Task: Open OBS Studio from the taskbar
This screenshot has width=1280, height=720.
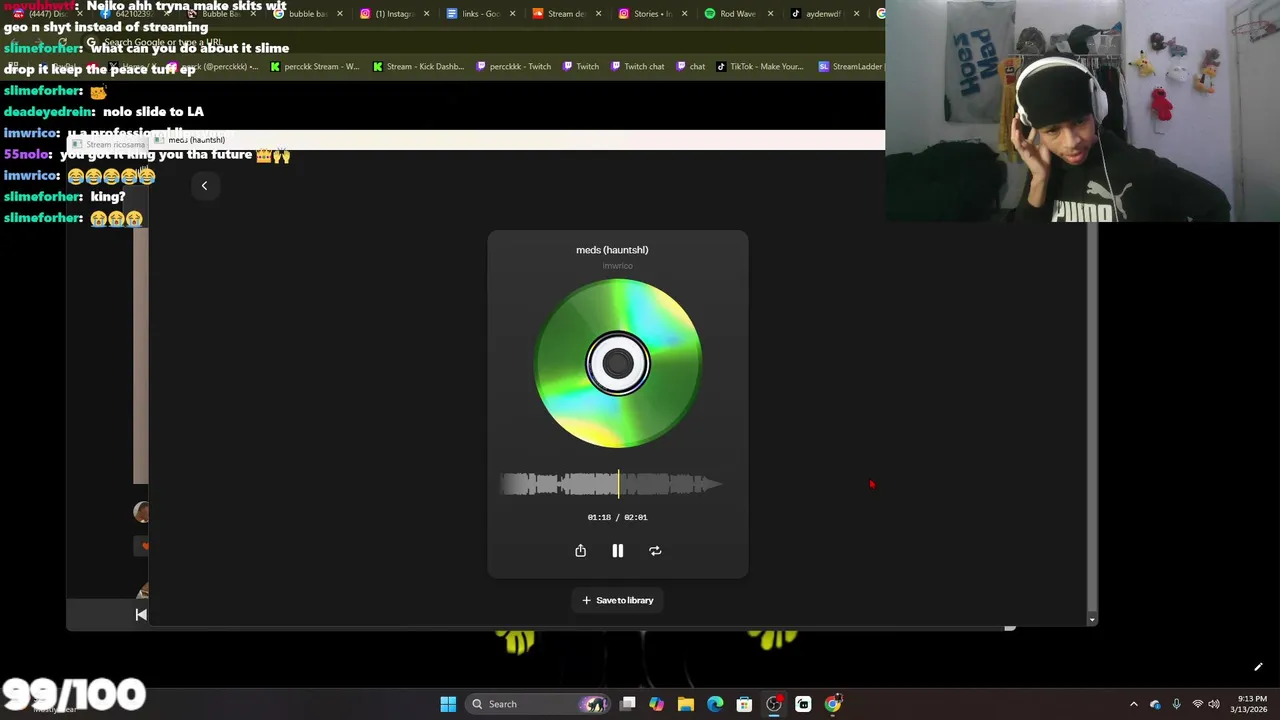Action: (774, 704)
